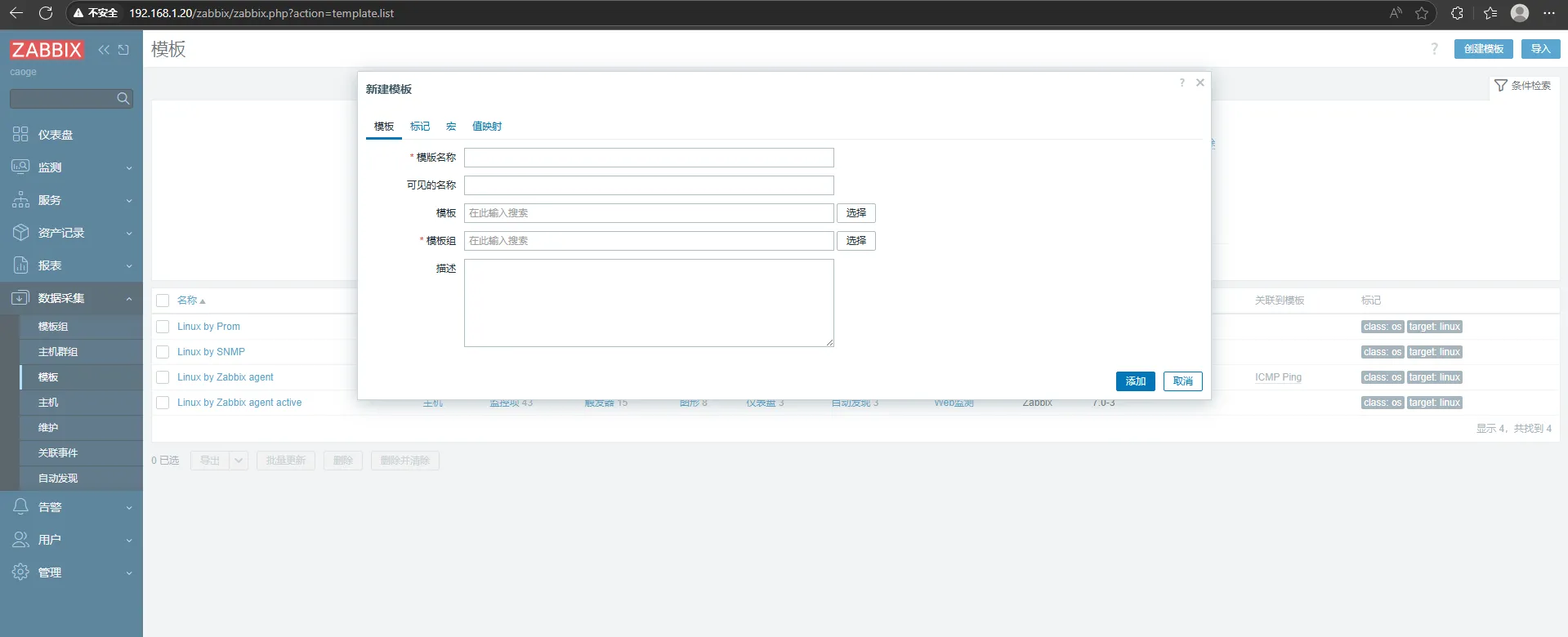Check the Linux by Prom row checkbox
This screenshot has width=1568, height=637.
(163, 327)
